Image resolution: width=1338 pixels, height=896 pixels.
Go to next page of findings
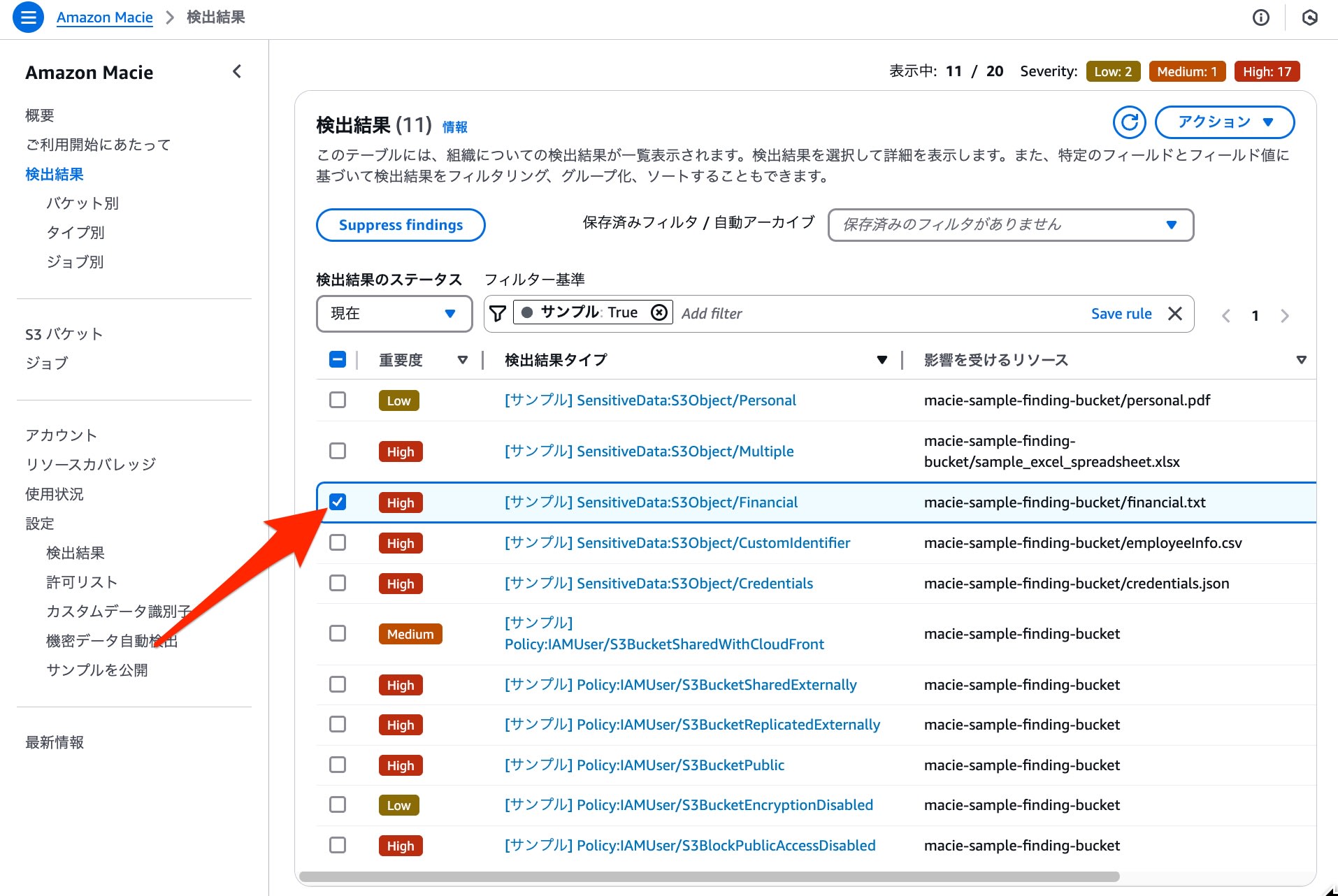[1285, 315]
